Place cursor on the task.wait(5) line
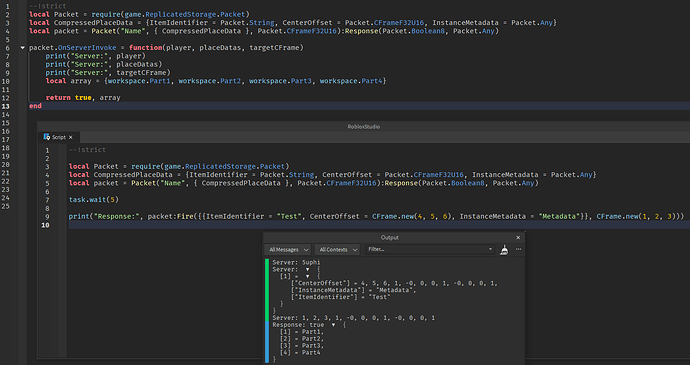Screen dimensions: 690x365 tap(94, 200)
